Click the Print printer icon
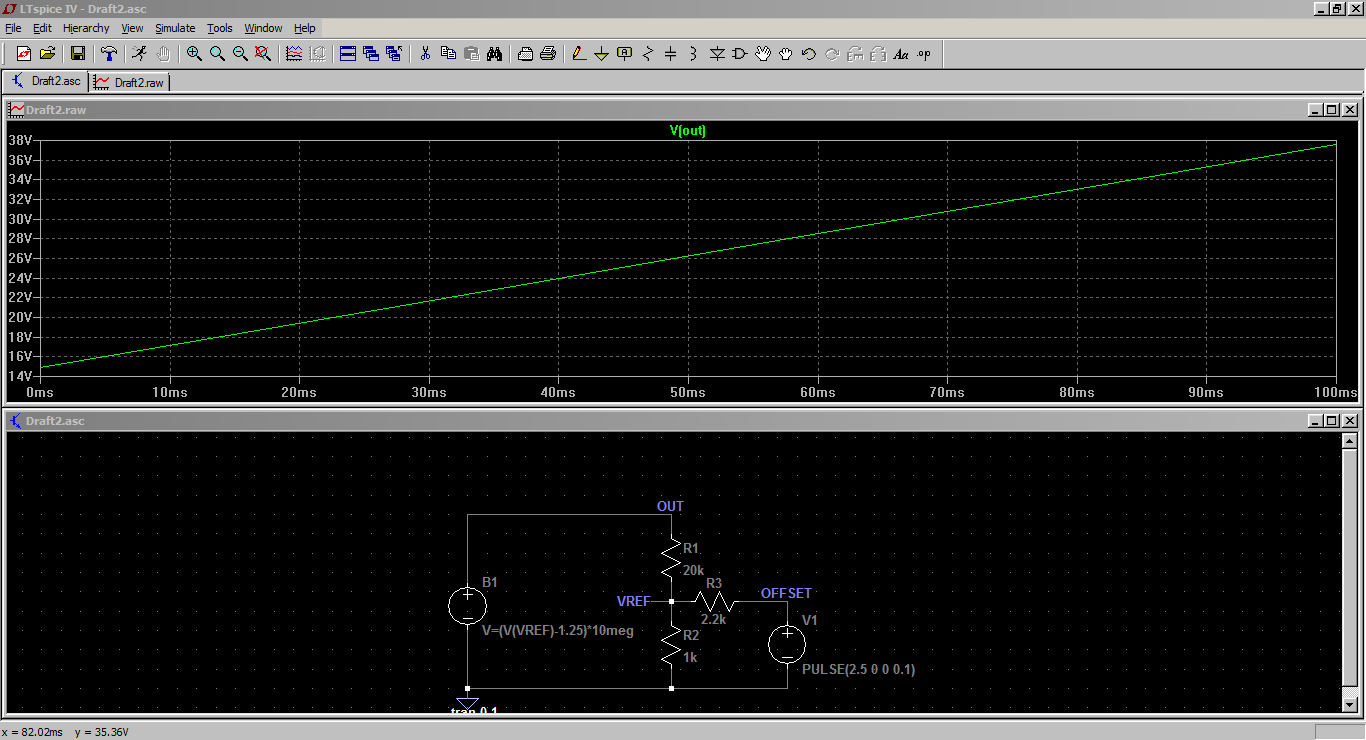 (x=548, y=54)
